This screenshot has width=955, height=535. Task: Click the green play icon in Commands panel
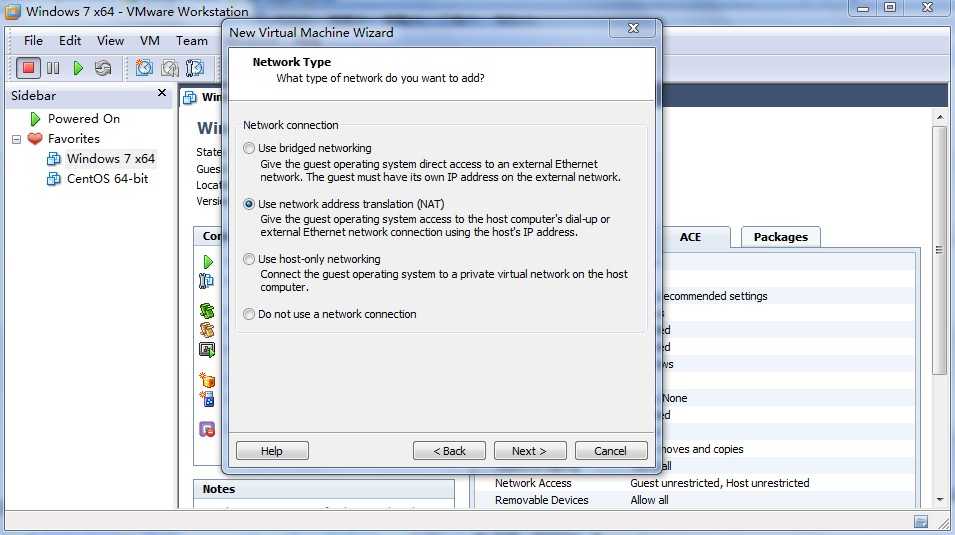208,262
